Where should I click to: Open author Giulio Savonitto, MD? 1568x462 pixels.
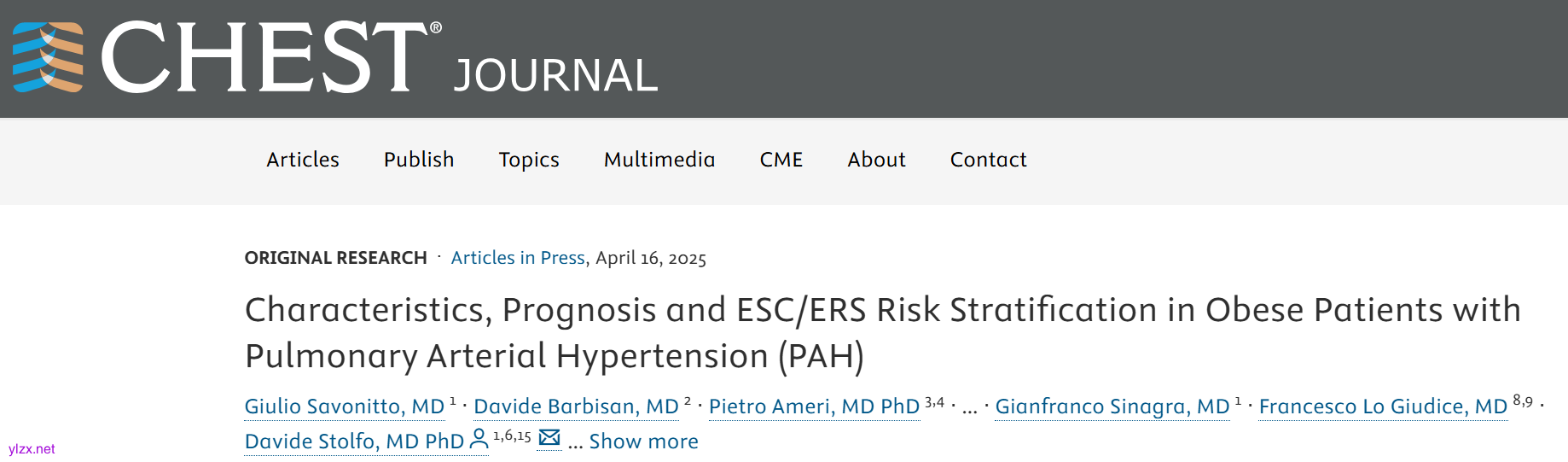(x=344, y=406)
